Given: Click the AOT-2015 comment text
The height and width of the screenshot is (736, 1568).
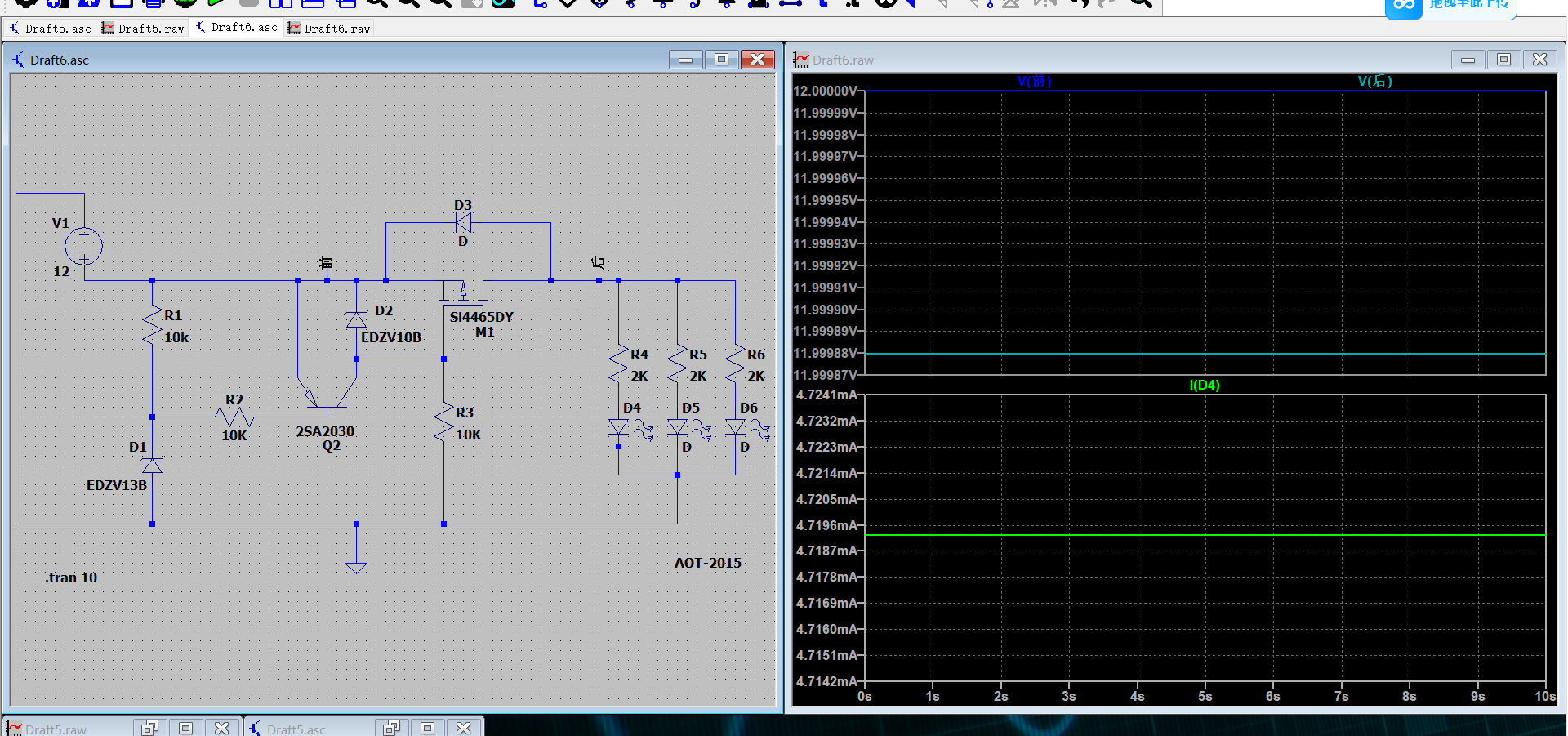Looking at the screenshot, I should [x=708, y=563].
